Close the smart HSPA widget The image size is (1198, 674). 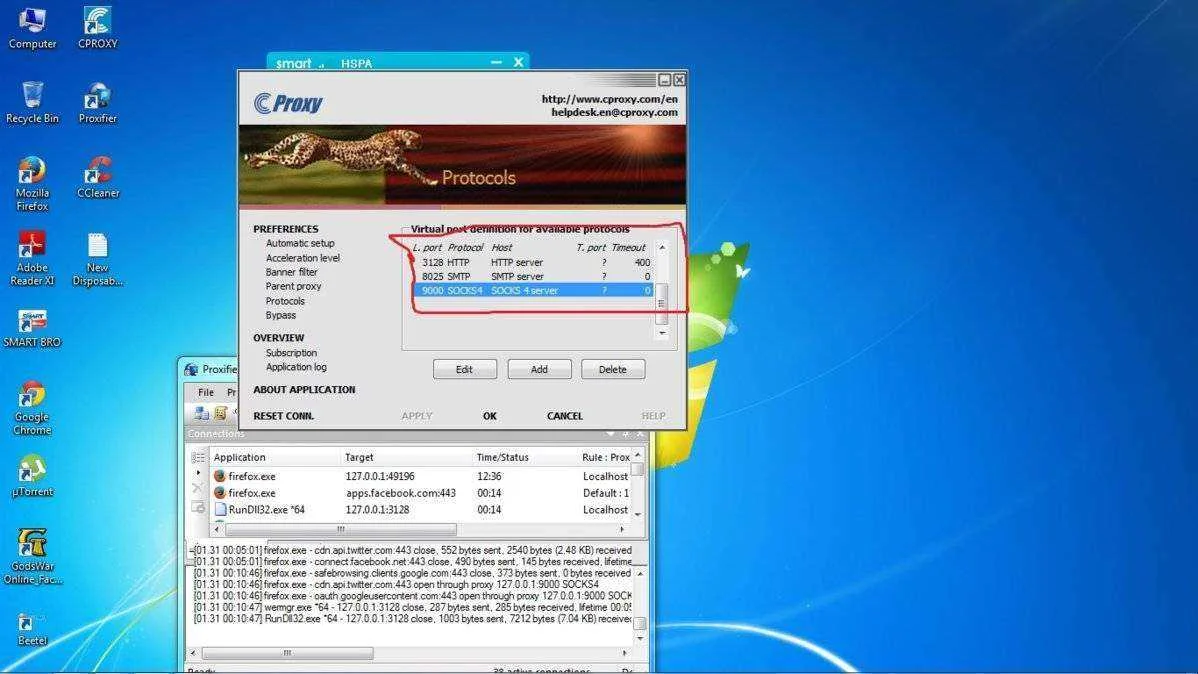click(518, 63)
